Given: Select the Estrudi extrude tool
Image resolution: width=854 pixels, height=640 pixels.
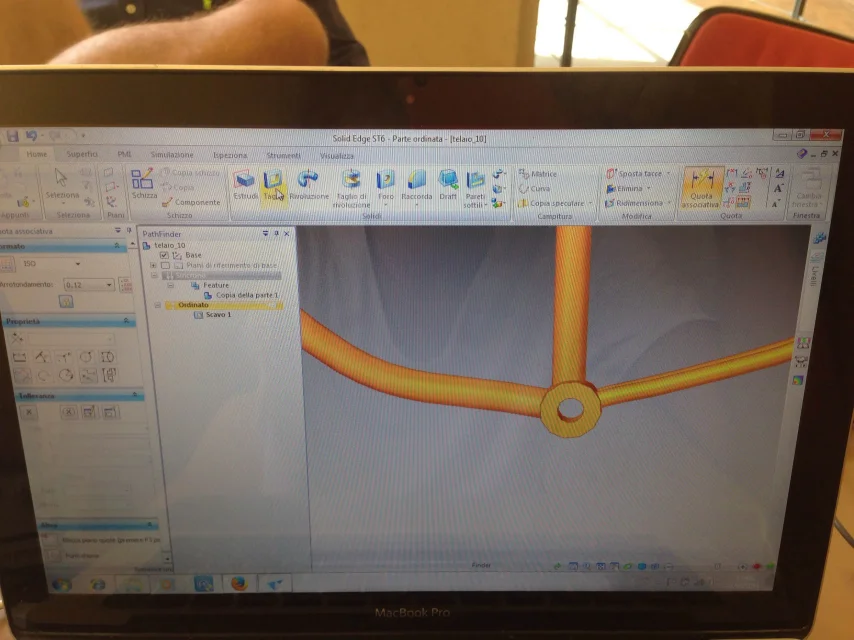Looking at the screenshot, I should click(245, 184).
